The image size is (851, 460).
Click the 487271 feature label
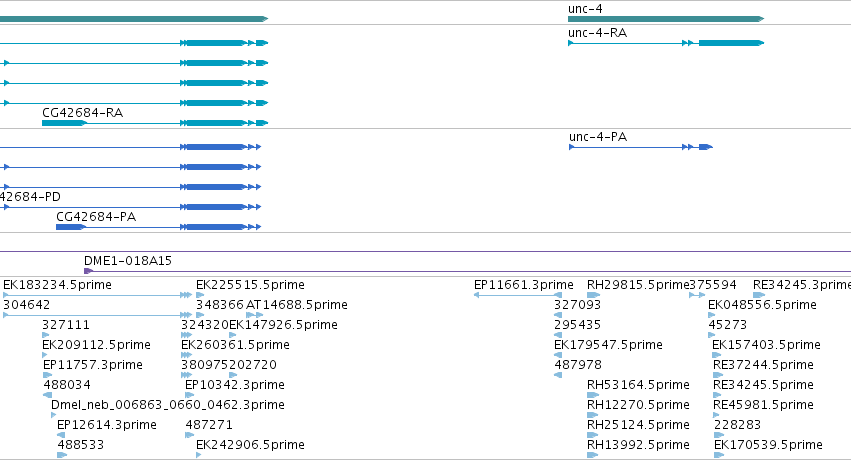coord(209,425)
